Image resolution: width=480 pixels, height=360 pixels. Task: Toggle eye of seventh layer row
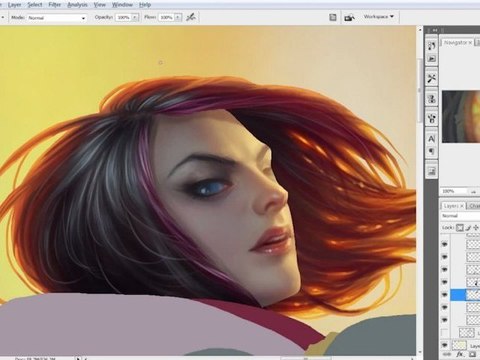tap(445, 320)
